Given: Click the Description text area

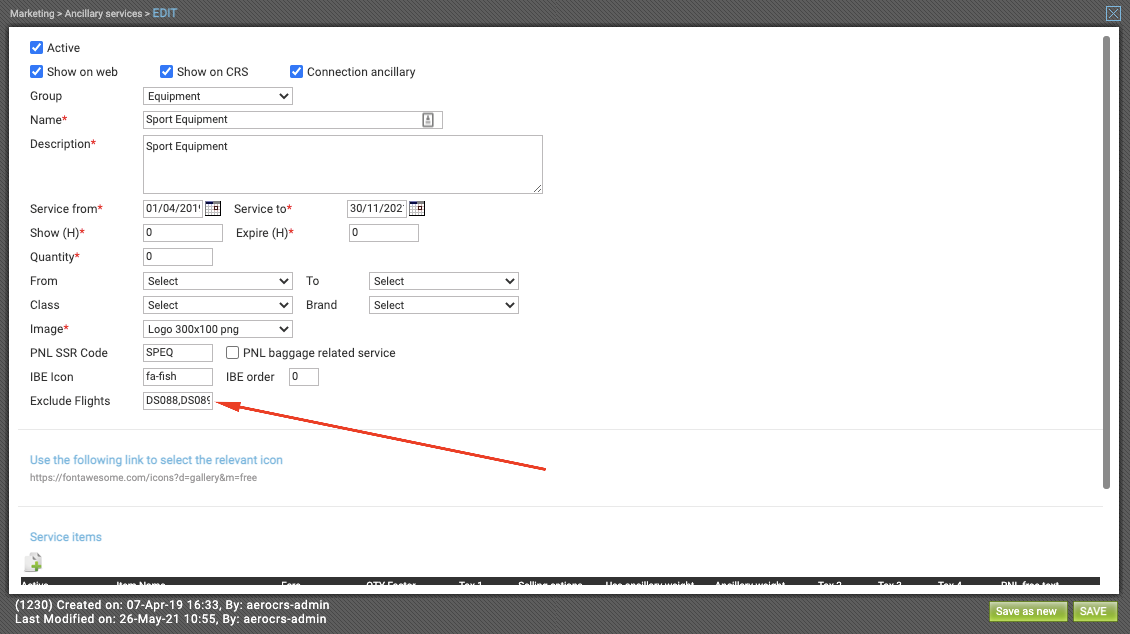Looking at the screenshot, I should (343, 164).
